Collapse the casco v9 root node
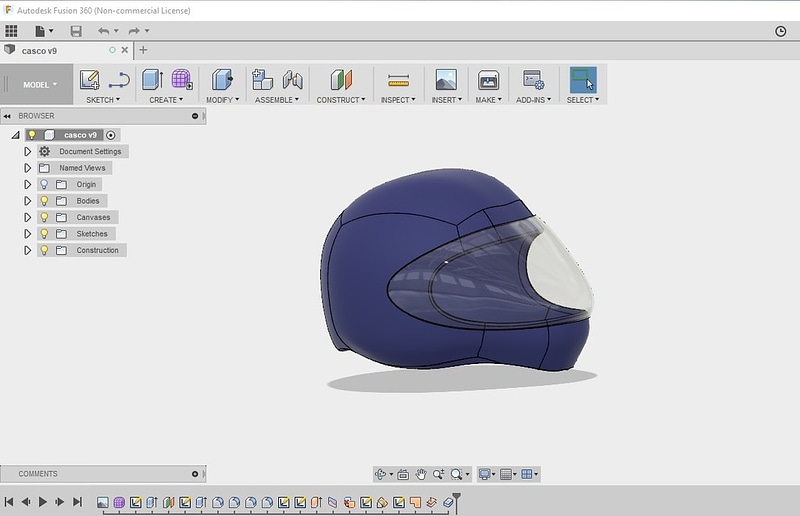The height and width of the screenshot is (516, 800). click(x=16, y=135)
